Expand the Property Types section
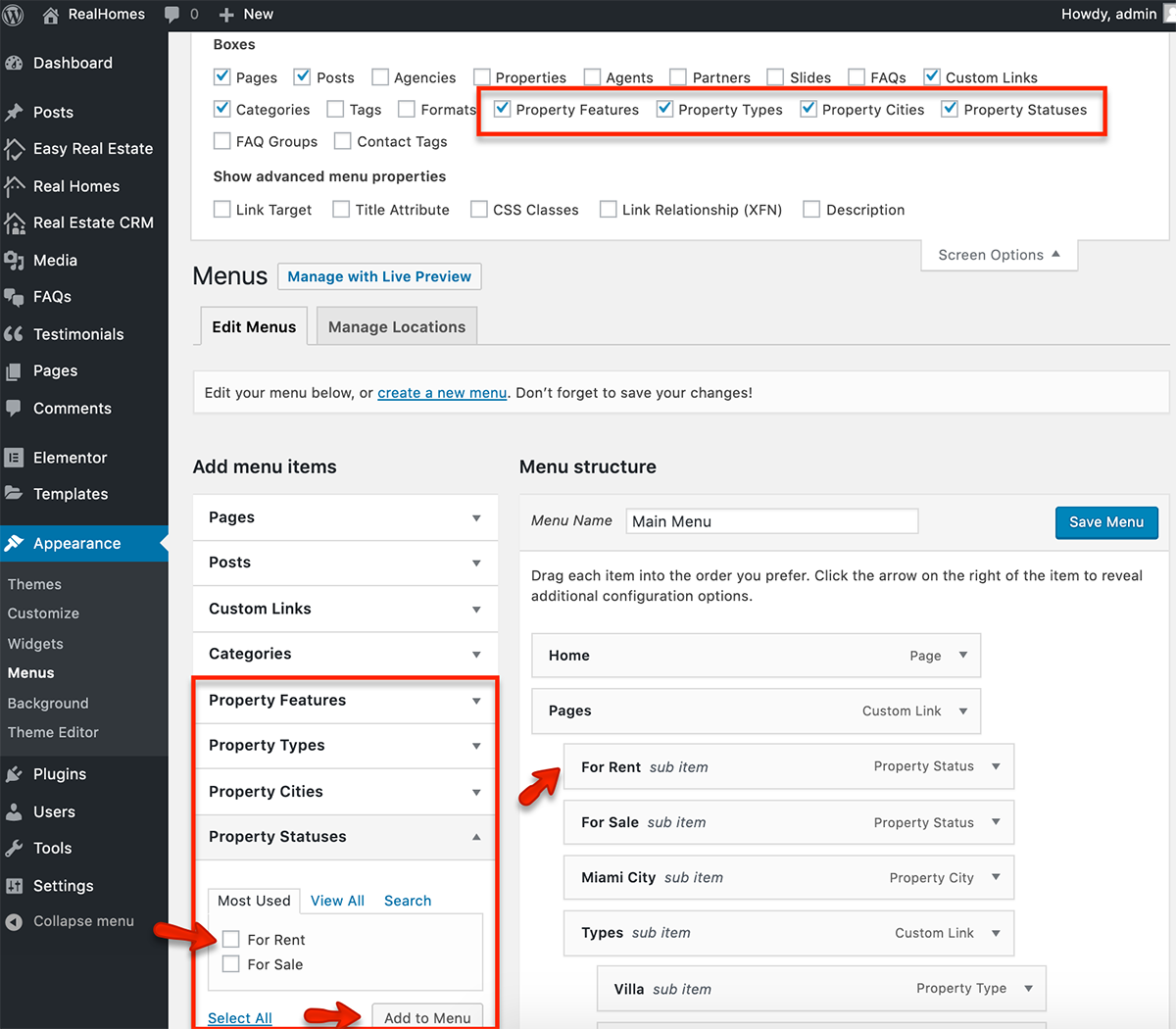 pyautogui.click(x=345, y=745)
